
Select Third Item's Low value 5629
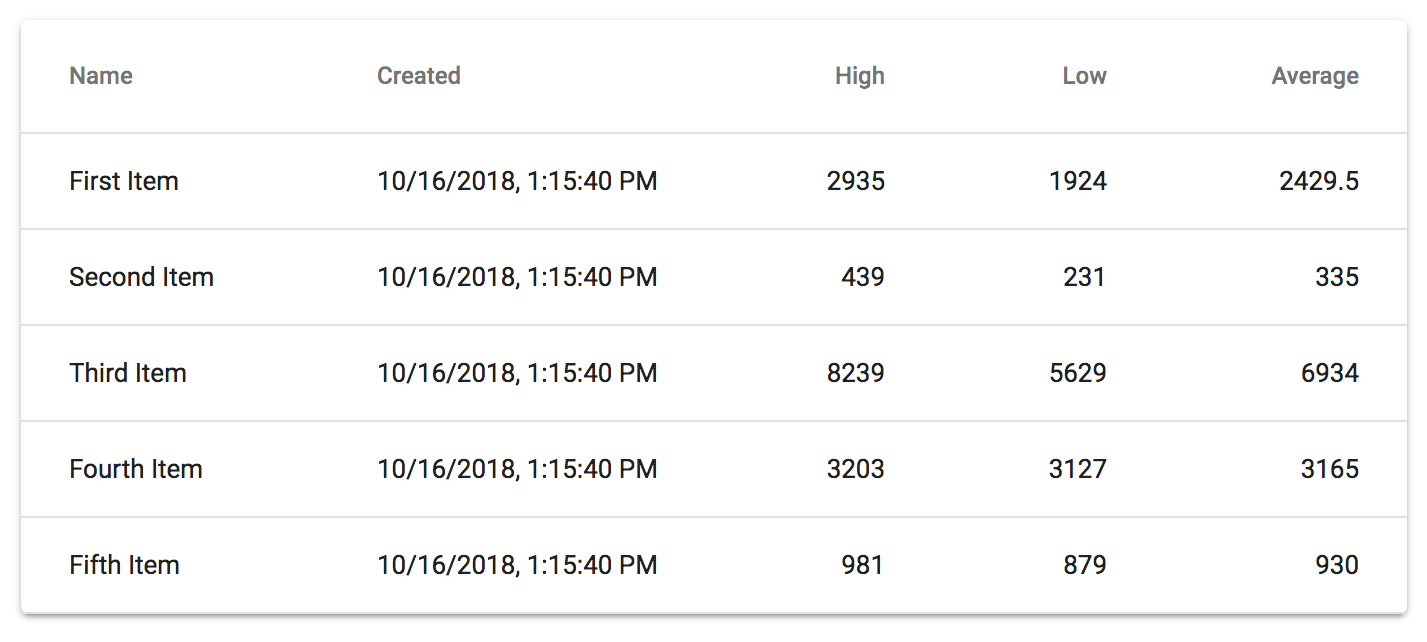1077,373
